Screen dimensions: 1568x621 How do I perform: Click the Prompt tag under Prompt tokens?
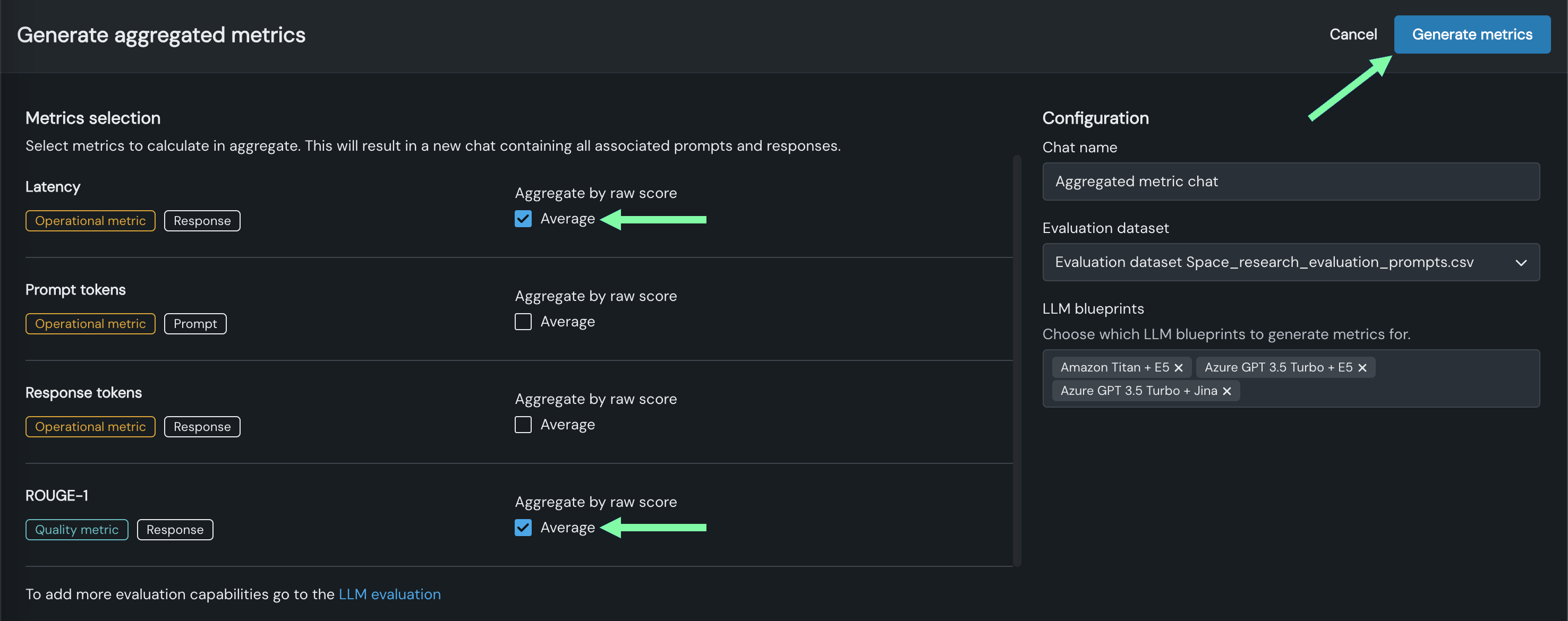click(195, 324)
